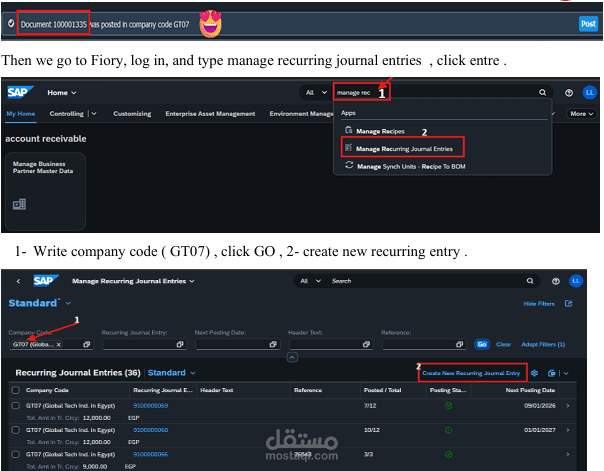
Task: Click the empty Search field
Action: point(426,281)
